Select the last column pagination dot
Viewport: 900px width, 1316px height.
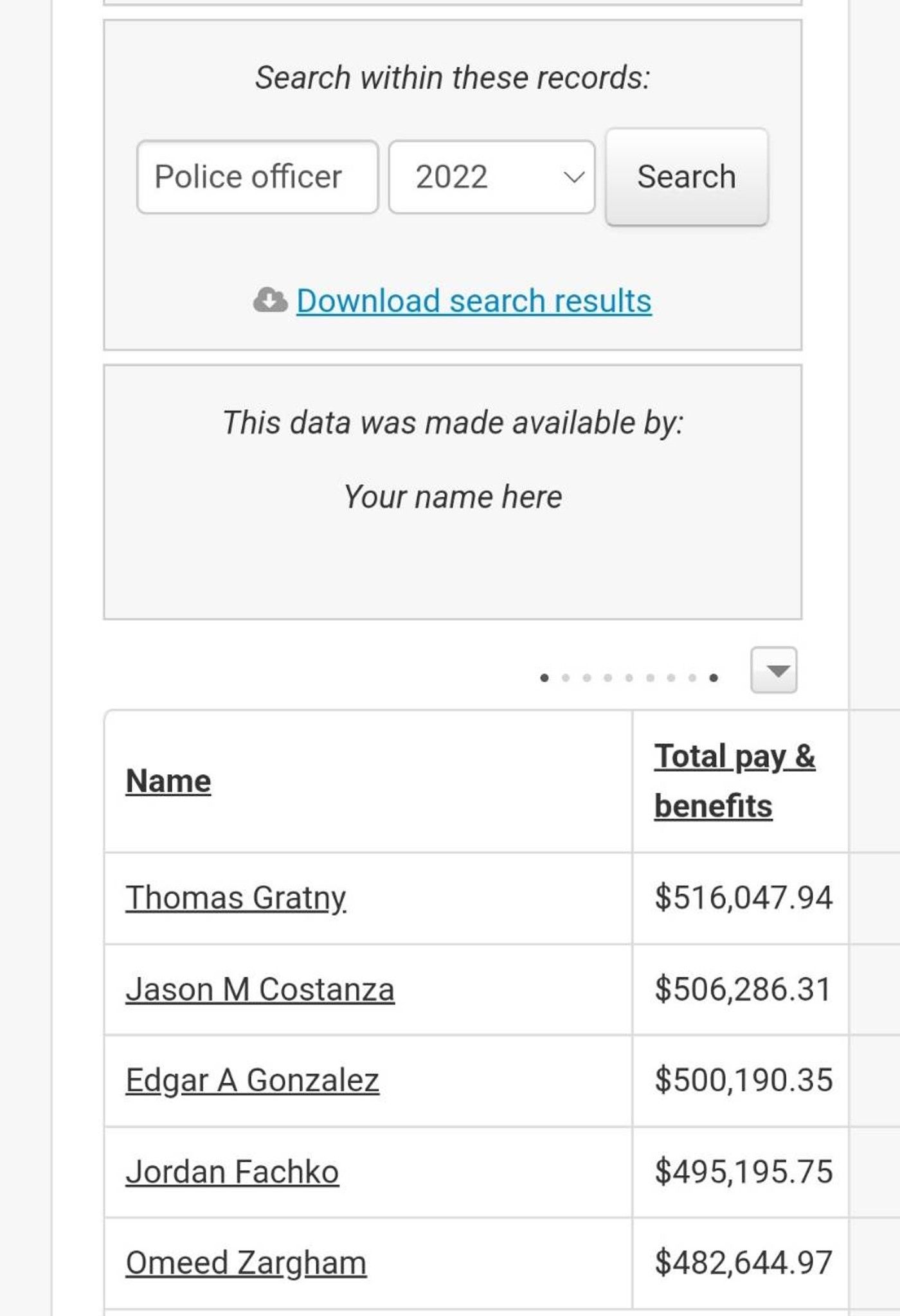pyautogui.click(x=714, y=678)
